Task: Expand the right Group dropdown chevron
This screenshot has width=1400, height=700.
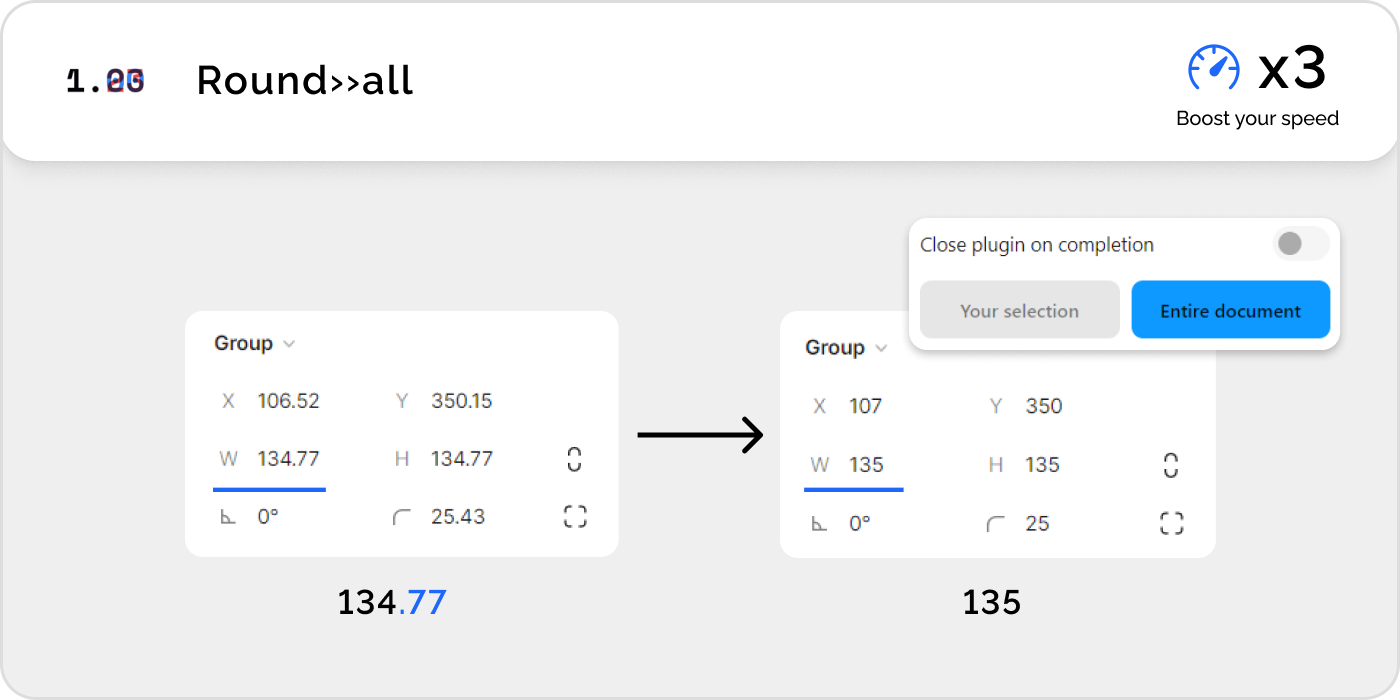Action: [881, 348]
